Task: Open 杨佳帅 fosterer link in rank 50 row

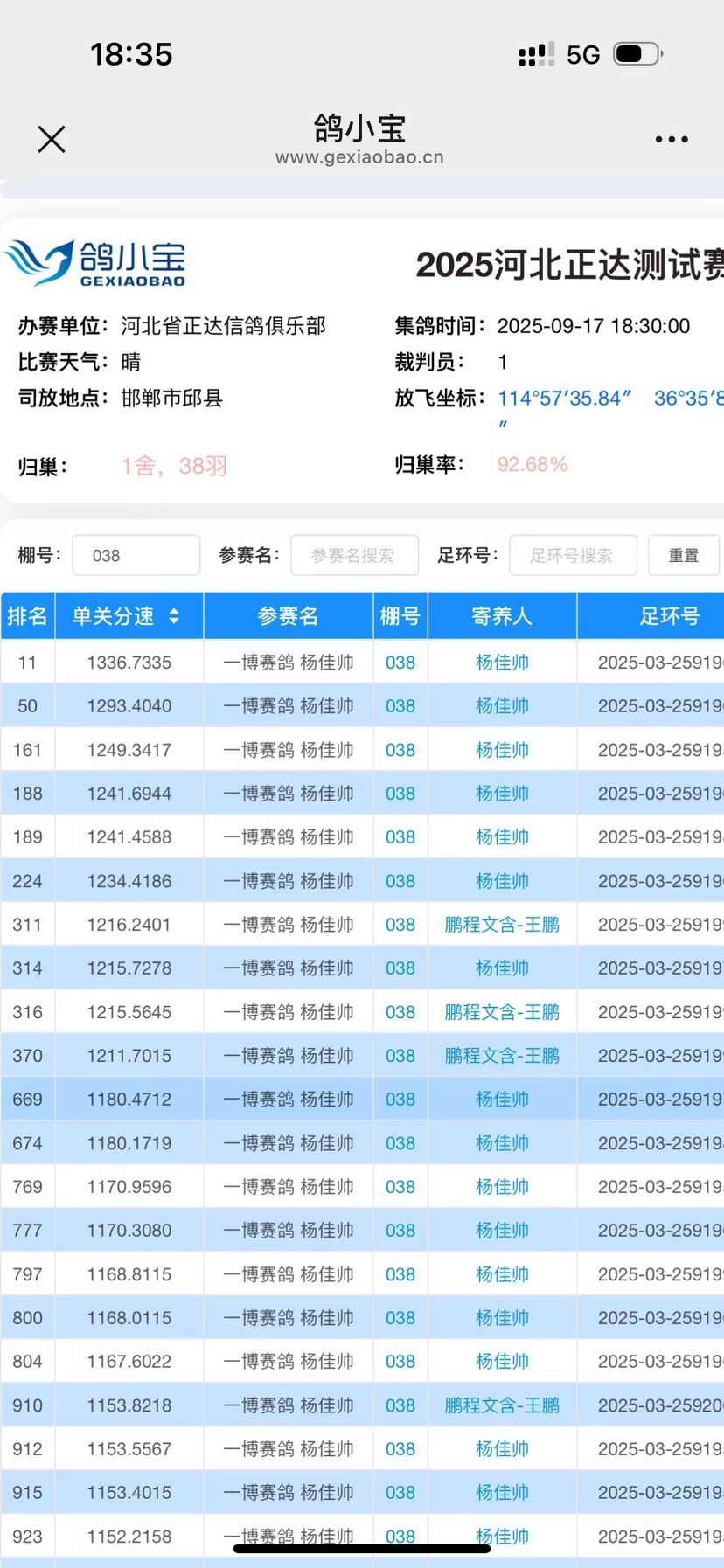Action: pos(502,706)
